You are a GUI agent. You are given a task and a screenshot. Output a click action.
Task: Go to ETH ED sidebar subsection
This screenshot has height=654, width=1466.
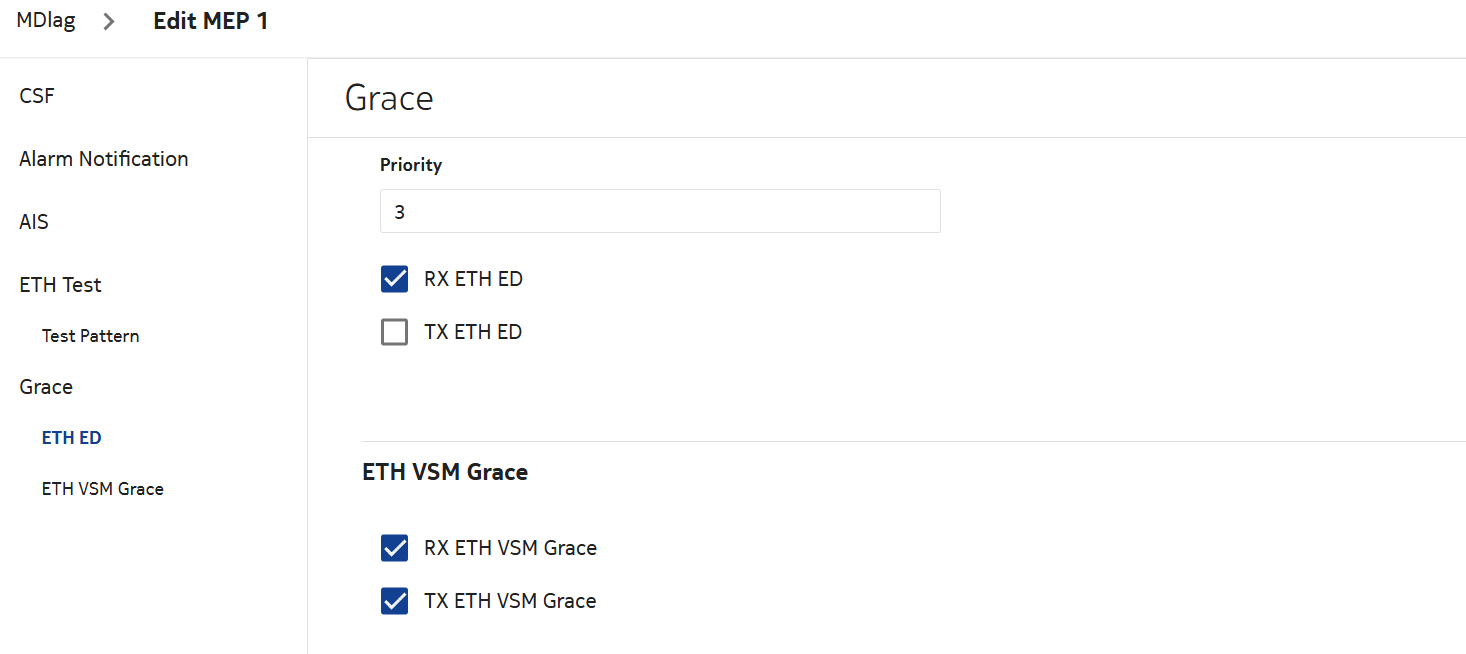(72, 438)
